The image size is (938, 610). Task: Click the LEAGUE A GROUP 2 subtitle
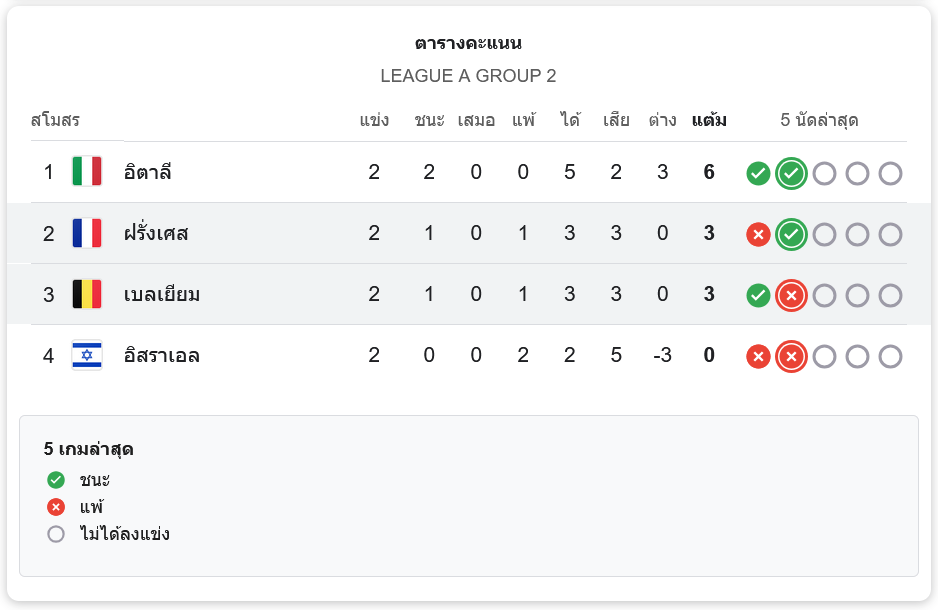pos(468,76)
